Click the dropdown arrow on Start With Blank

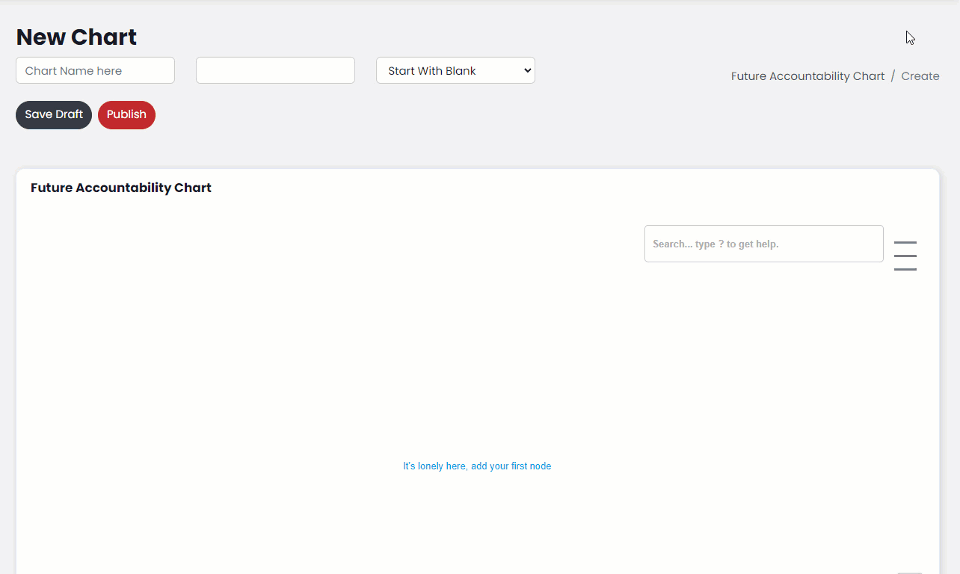pyautogui.click(x=526, y=71)
